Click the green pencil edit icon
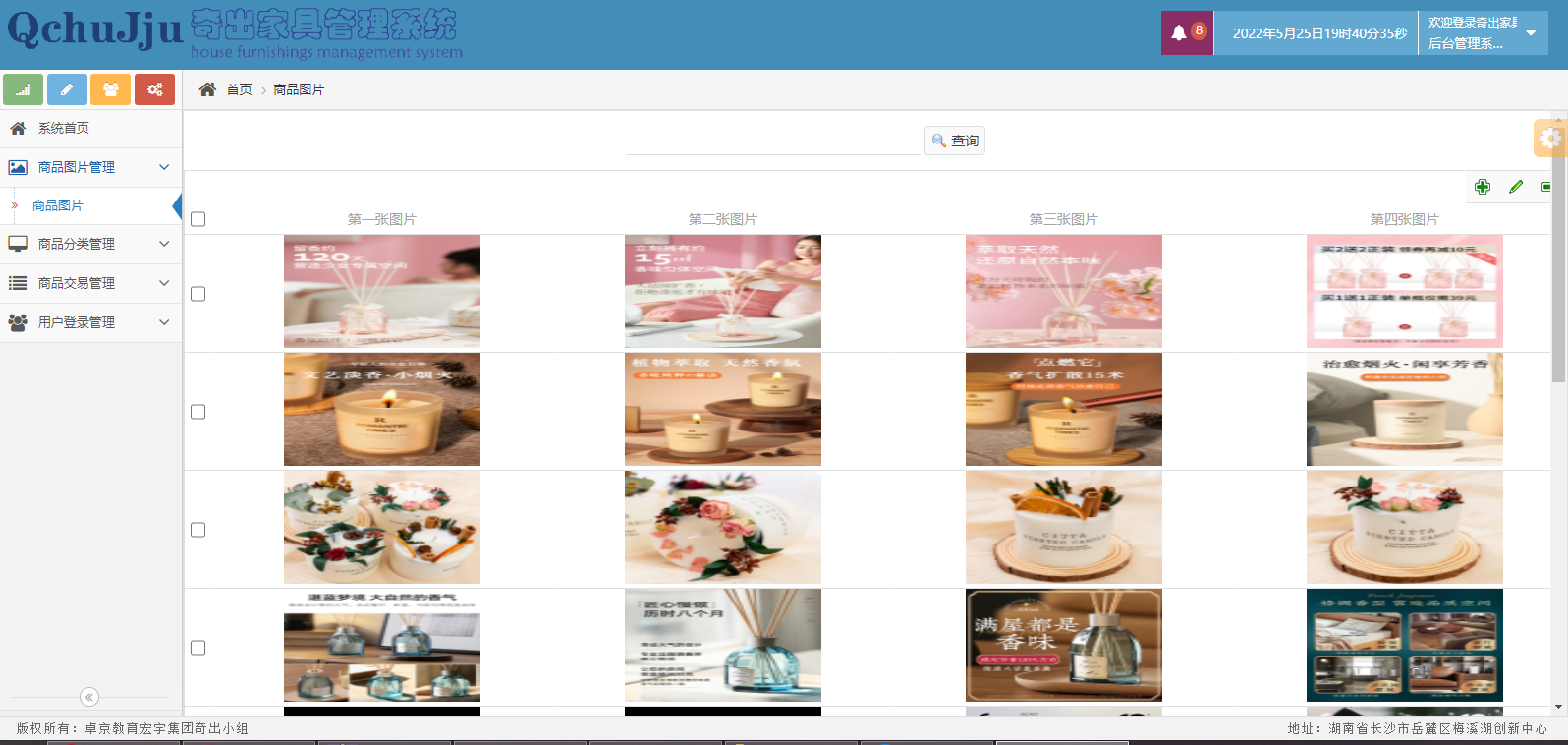 tap(1516, 187)
